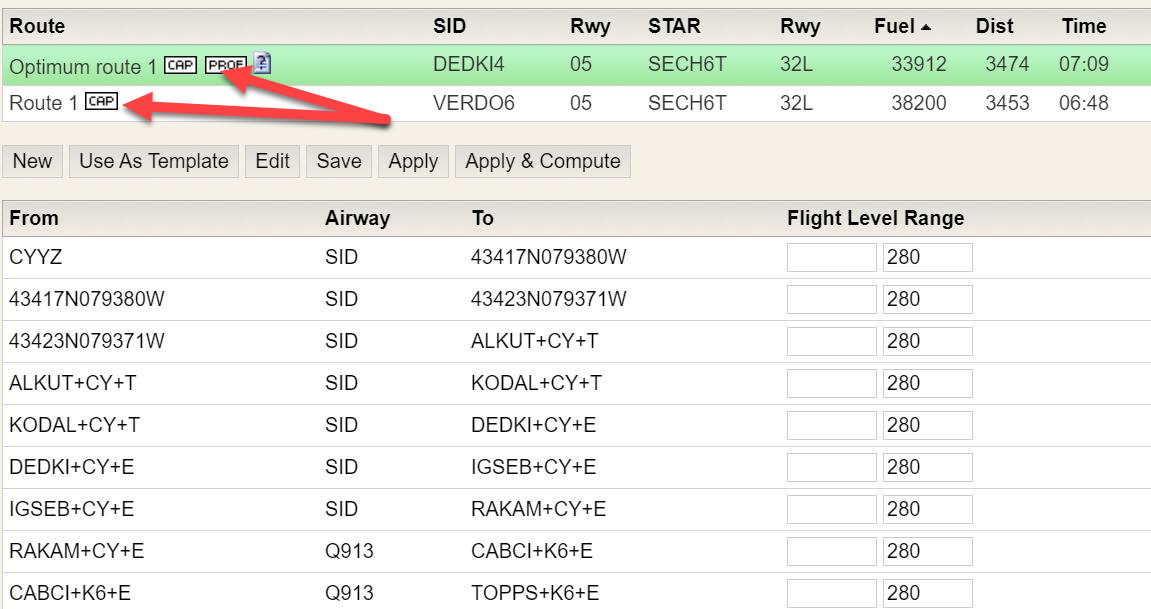The image size is (1151, 609).
Task: Click the Apply & Compute button
Action: click(x=543, y=161)
